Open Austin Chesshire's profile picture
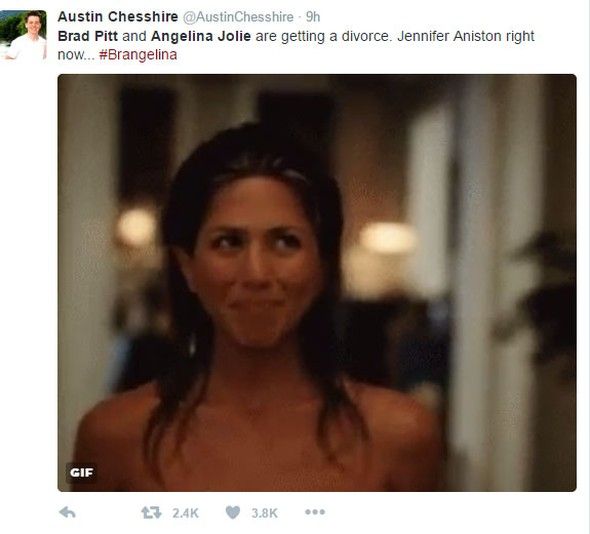Image resolution: width=590 pixels, height=534 pixels. (x=23, y=35)
